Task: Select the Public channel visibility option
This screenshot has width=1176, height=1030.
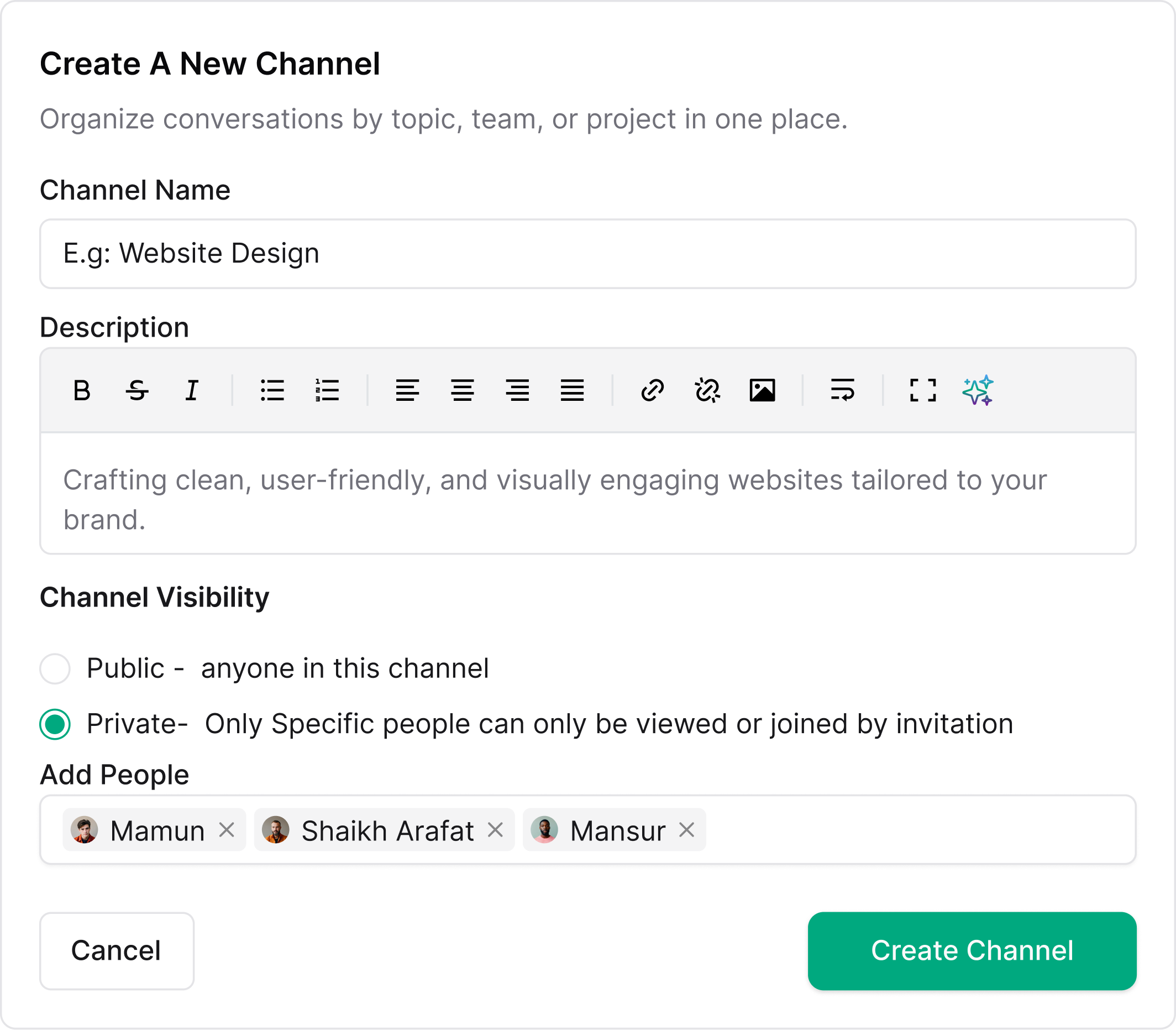Action: (x=55, y=668)
